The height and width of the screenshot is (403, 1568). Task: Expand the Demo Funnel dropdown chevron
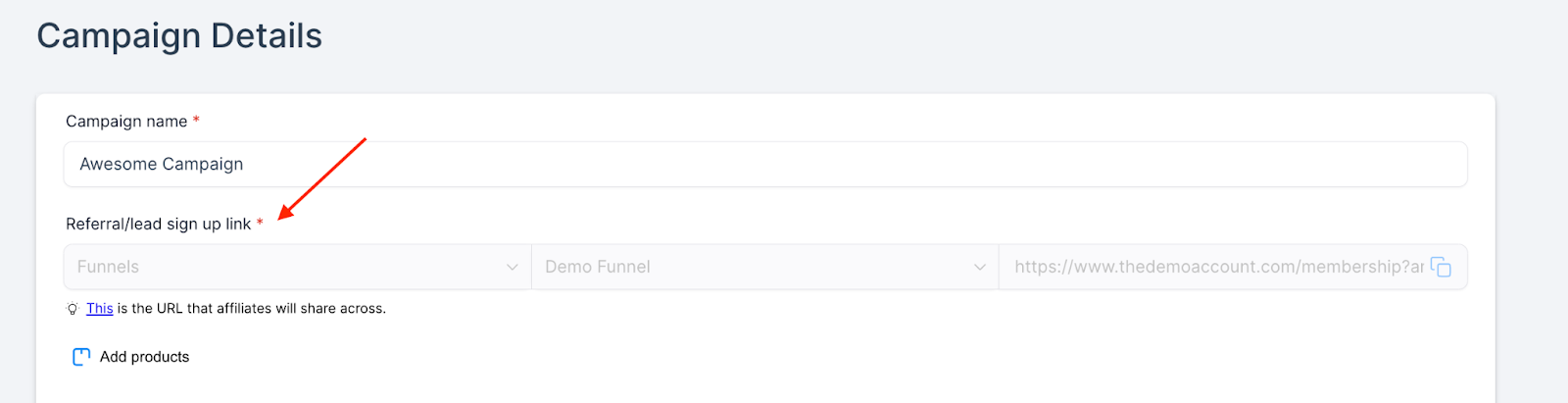click(979, 267)
